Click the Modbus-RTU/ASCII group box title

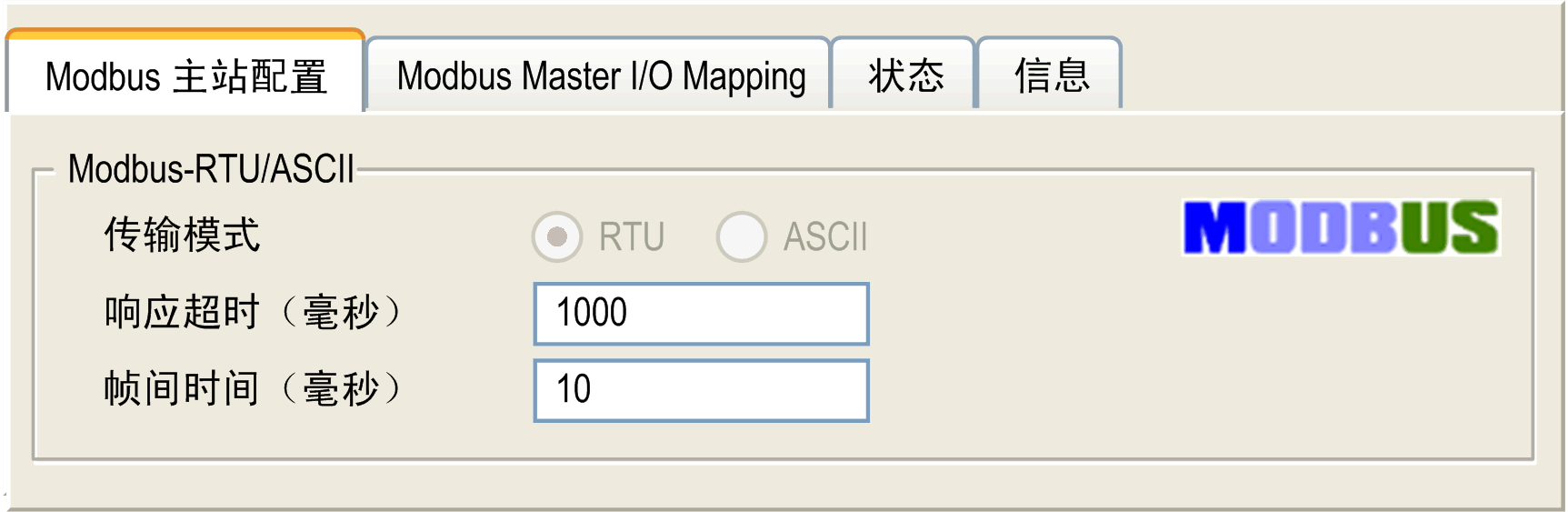[211, 169]
